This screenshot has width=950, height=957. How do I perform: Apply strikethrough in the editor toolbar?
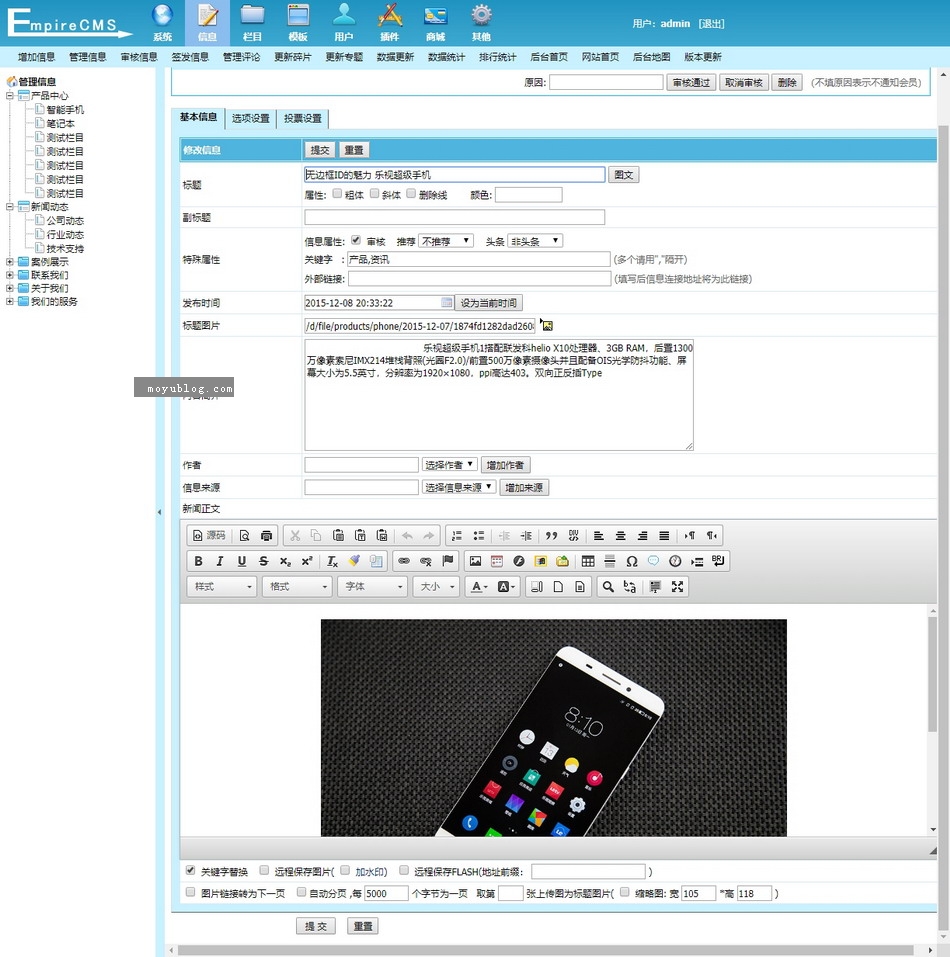[x=263, y=561]
